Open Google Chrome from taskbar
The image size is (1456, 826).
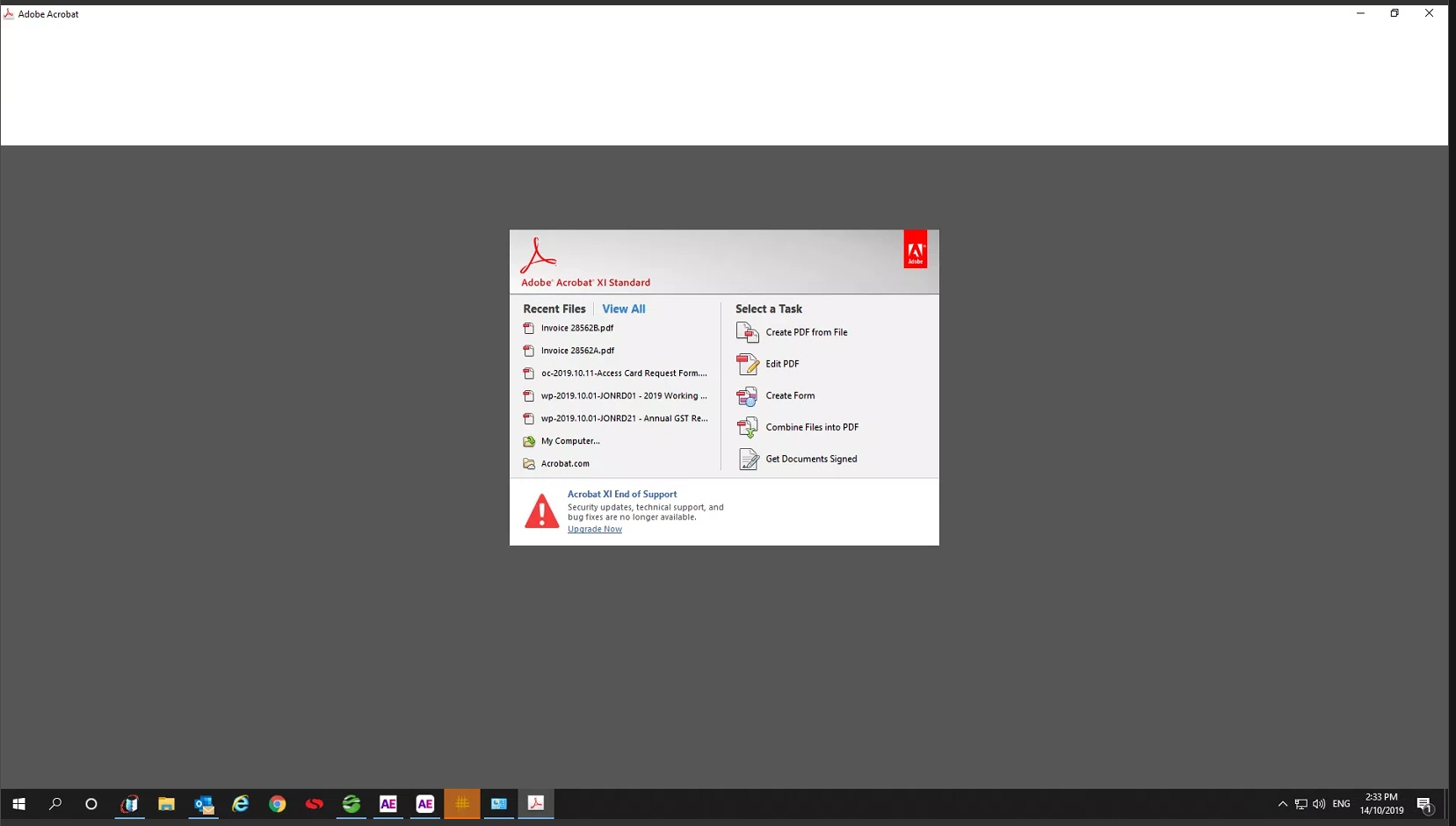click(278, 804)
